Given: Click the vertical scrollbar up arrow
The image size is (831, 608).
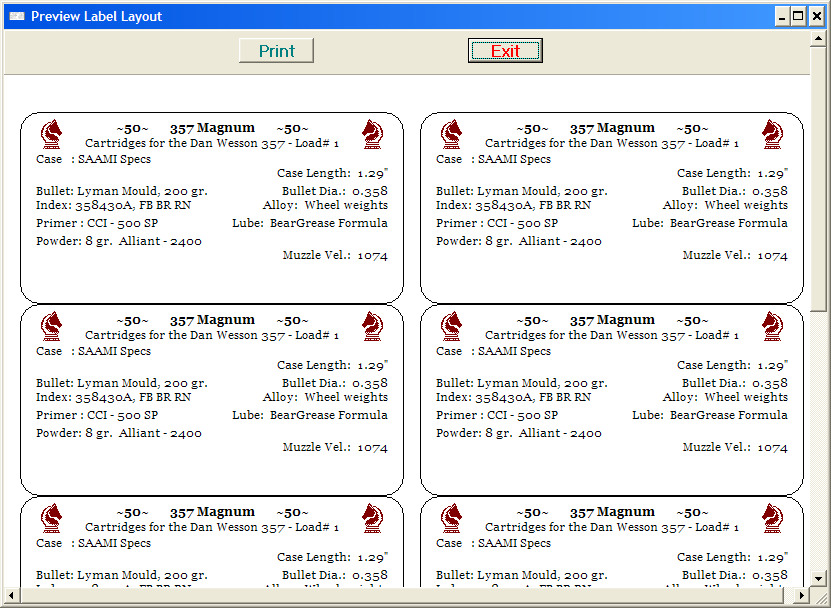Looking at the screenshot, I should point(818,39).
